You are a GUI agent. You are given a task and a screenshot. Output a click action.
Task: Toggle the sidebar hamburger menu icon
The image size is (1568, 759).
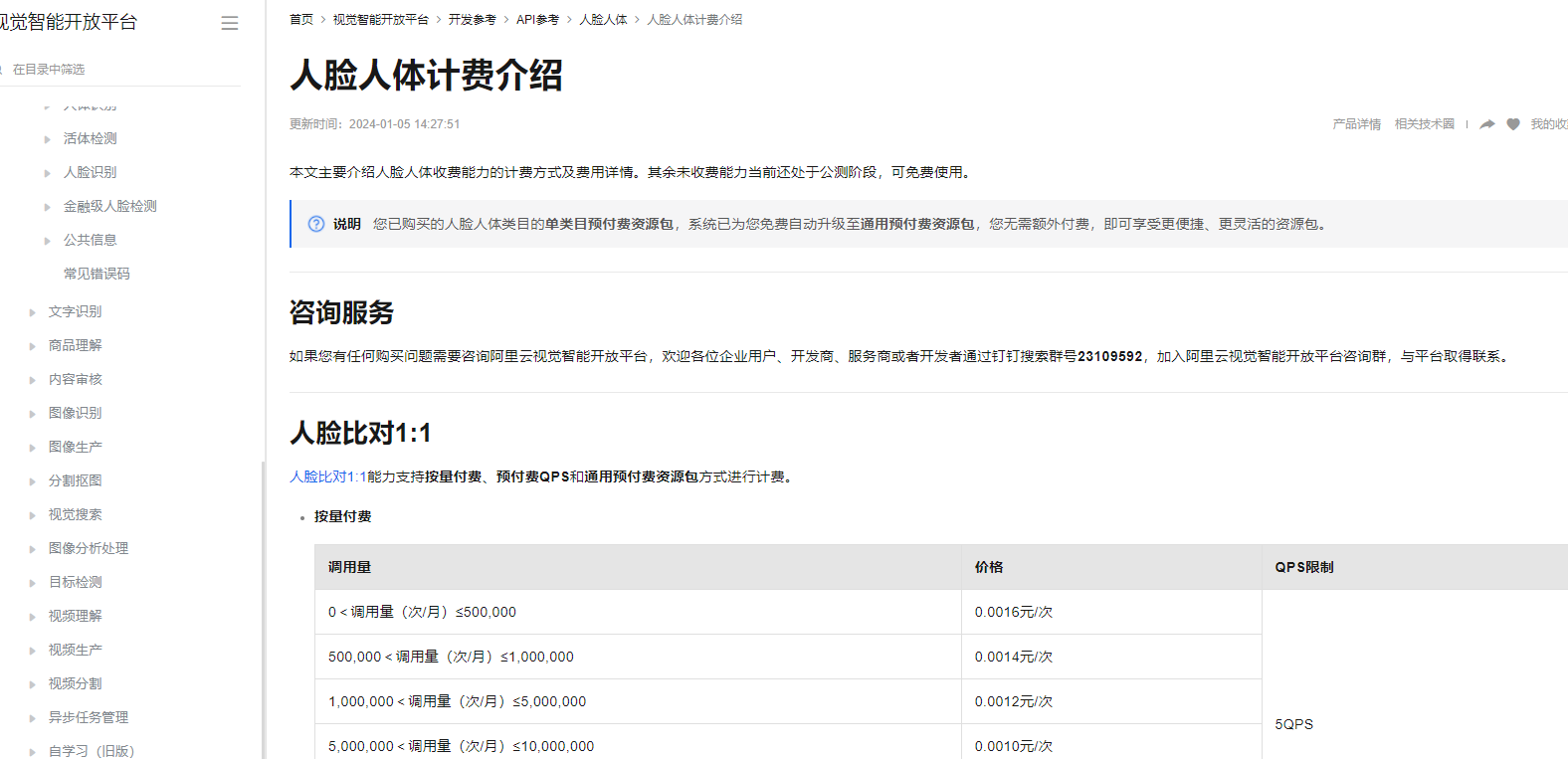click(230, 23)
